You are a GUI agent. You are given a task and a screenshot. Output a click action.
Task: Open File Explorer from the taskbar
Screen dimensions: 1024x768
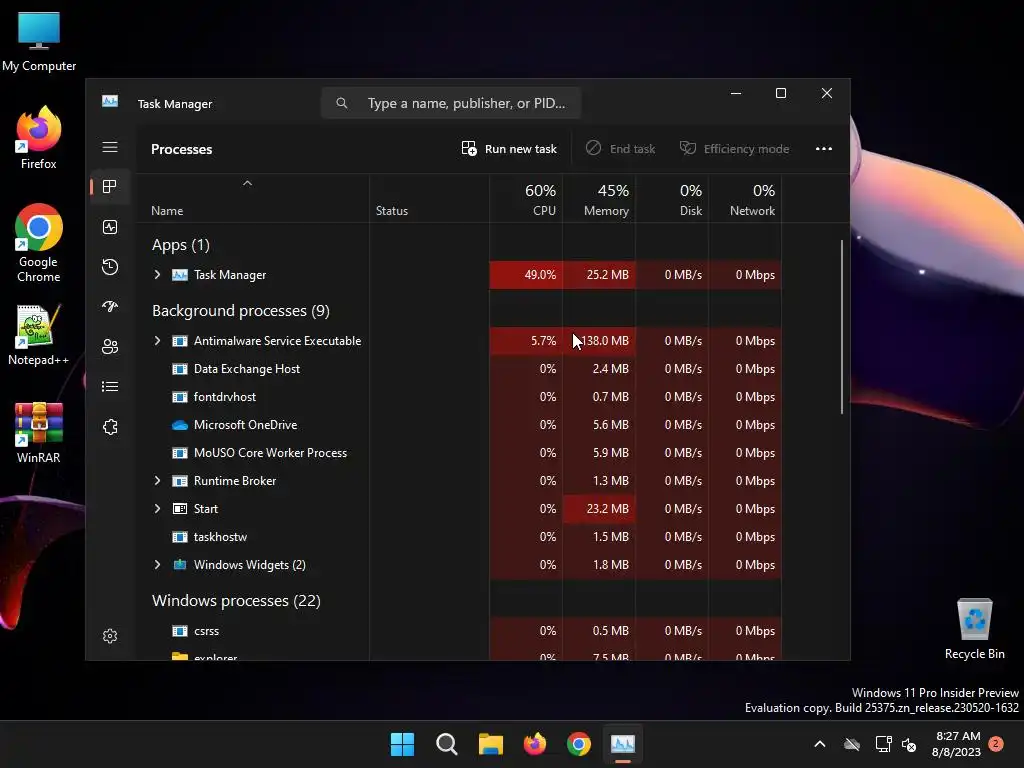490,744
